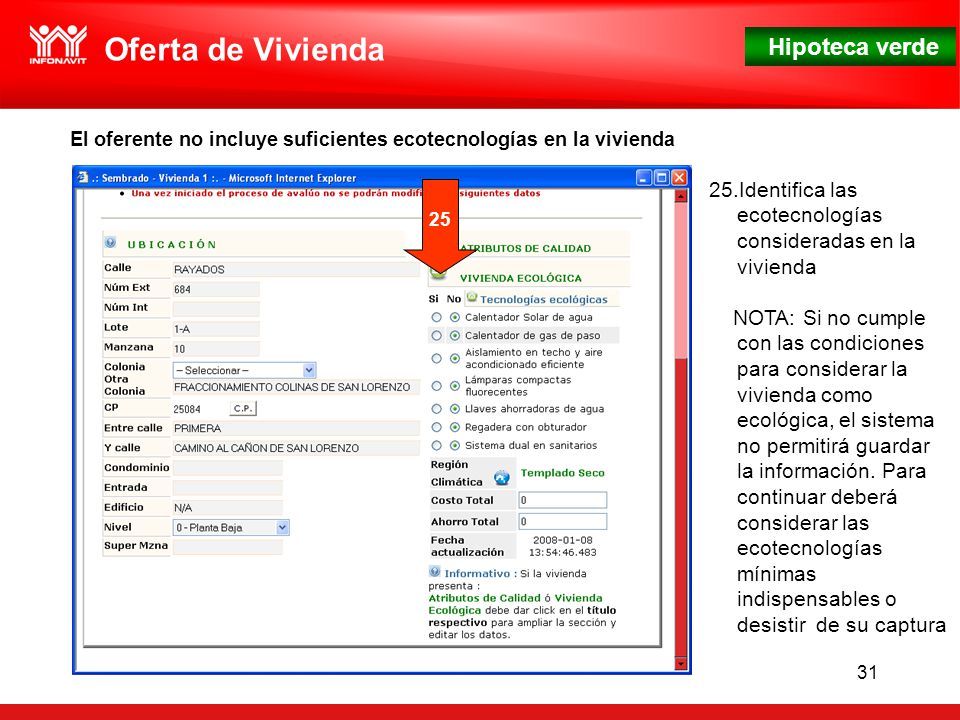Viewport: 960px width, 720px height.
Task: Click the scrollbar up arrow
Action: click(681, 196)
